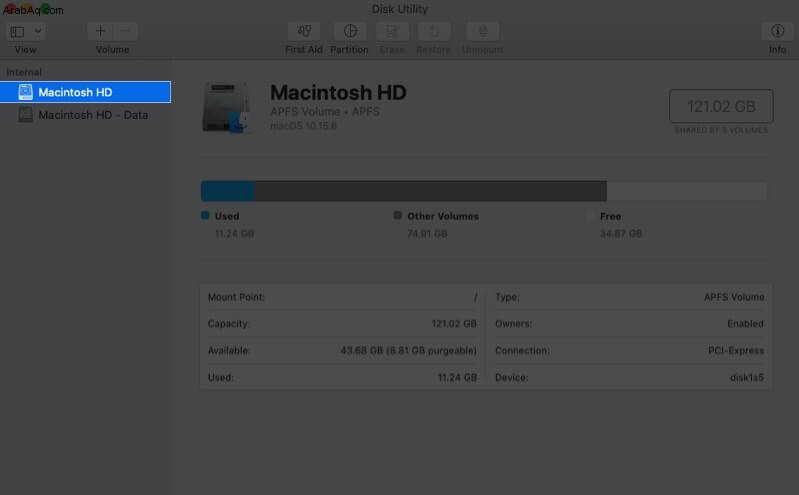Screen dimensions: 799x495
Task: Click the light Free segment of bar
Action: tap(686, 191)
